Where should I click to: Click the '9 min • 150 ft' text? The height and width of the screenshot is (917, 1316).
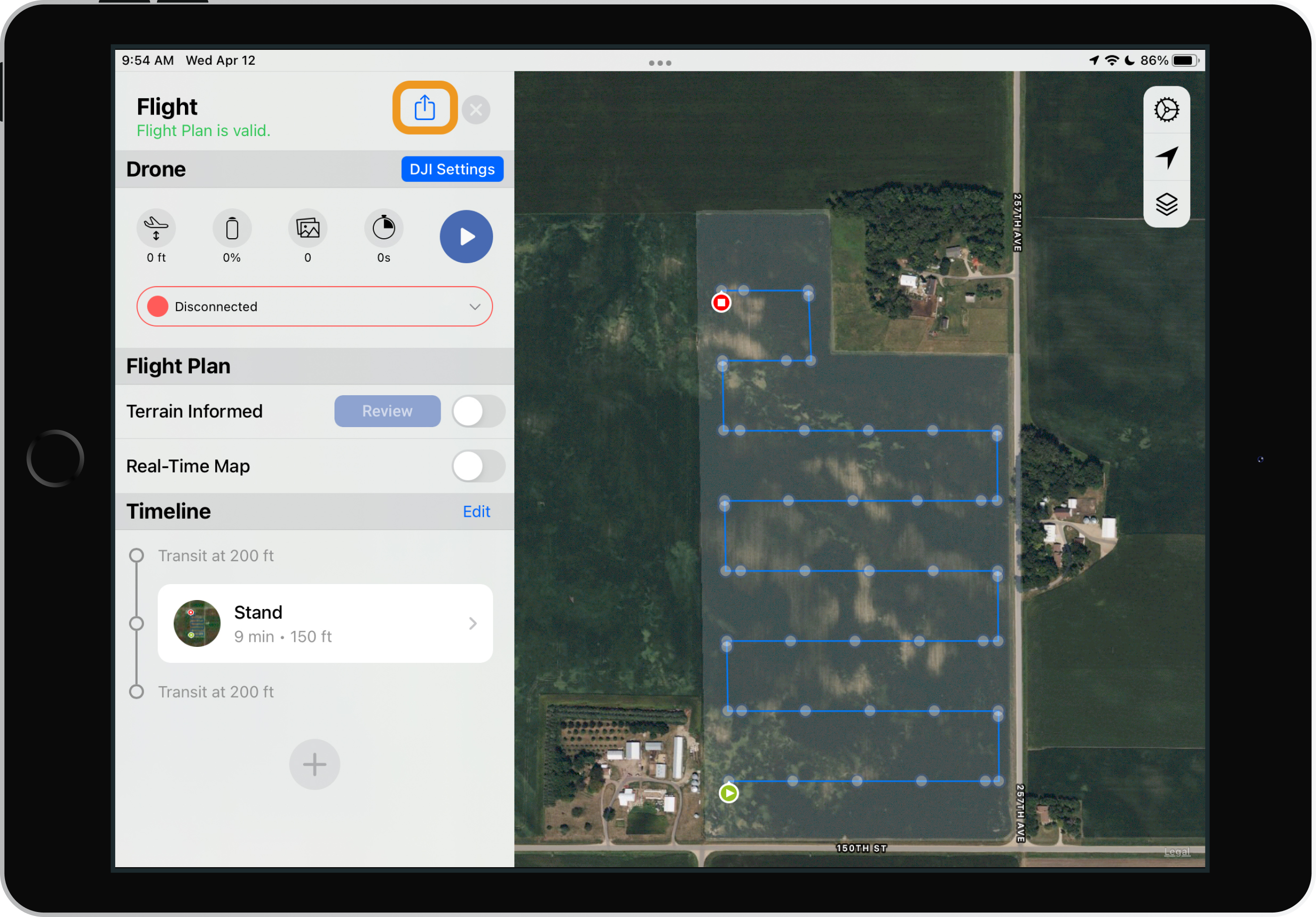coord(283,637)
